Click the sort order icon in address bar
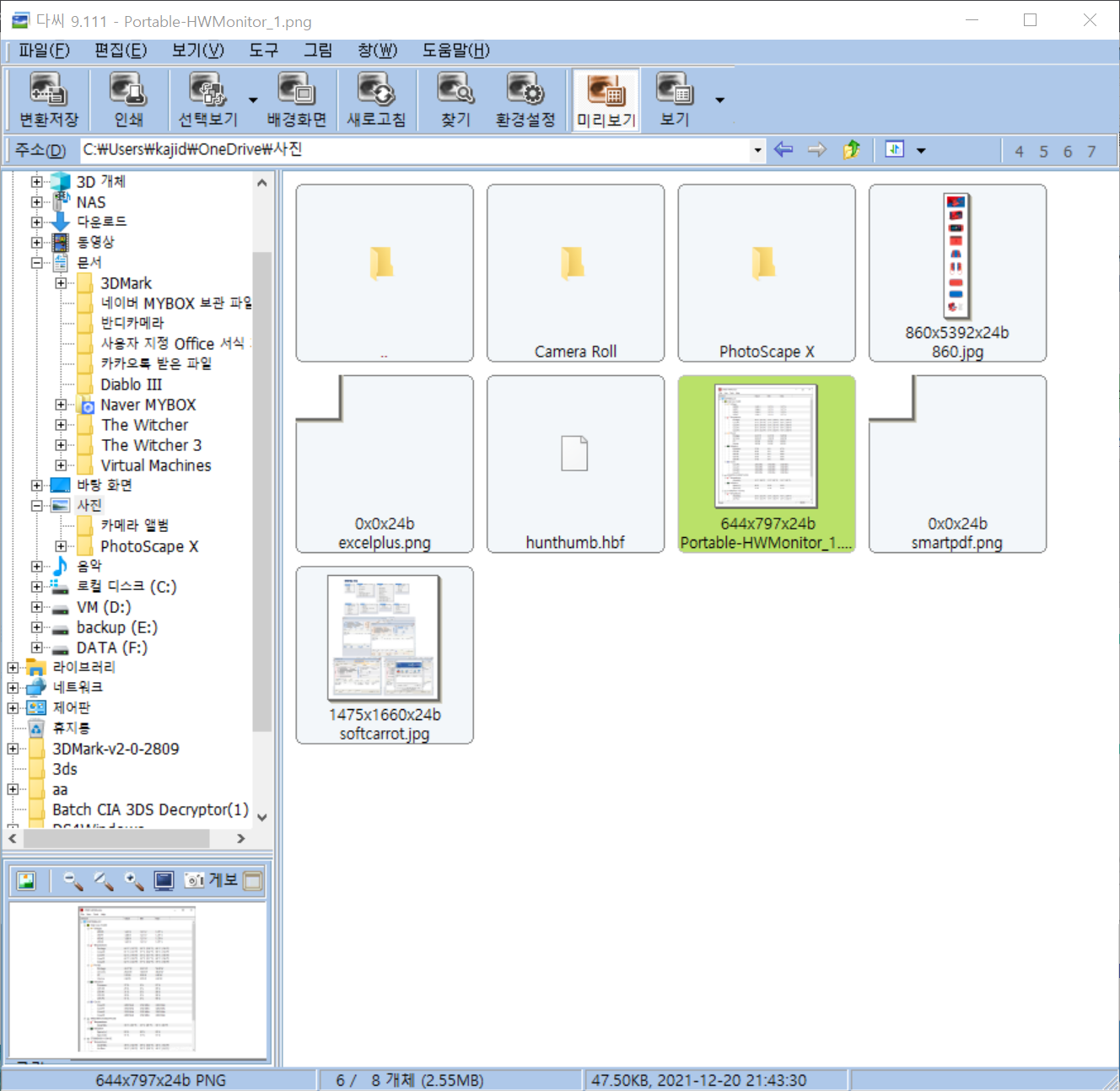This screenshot has width=1120, height=1091. pyautogui.click(x=894, y=149)
